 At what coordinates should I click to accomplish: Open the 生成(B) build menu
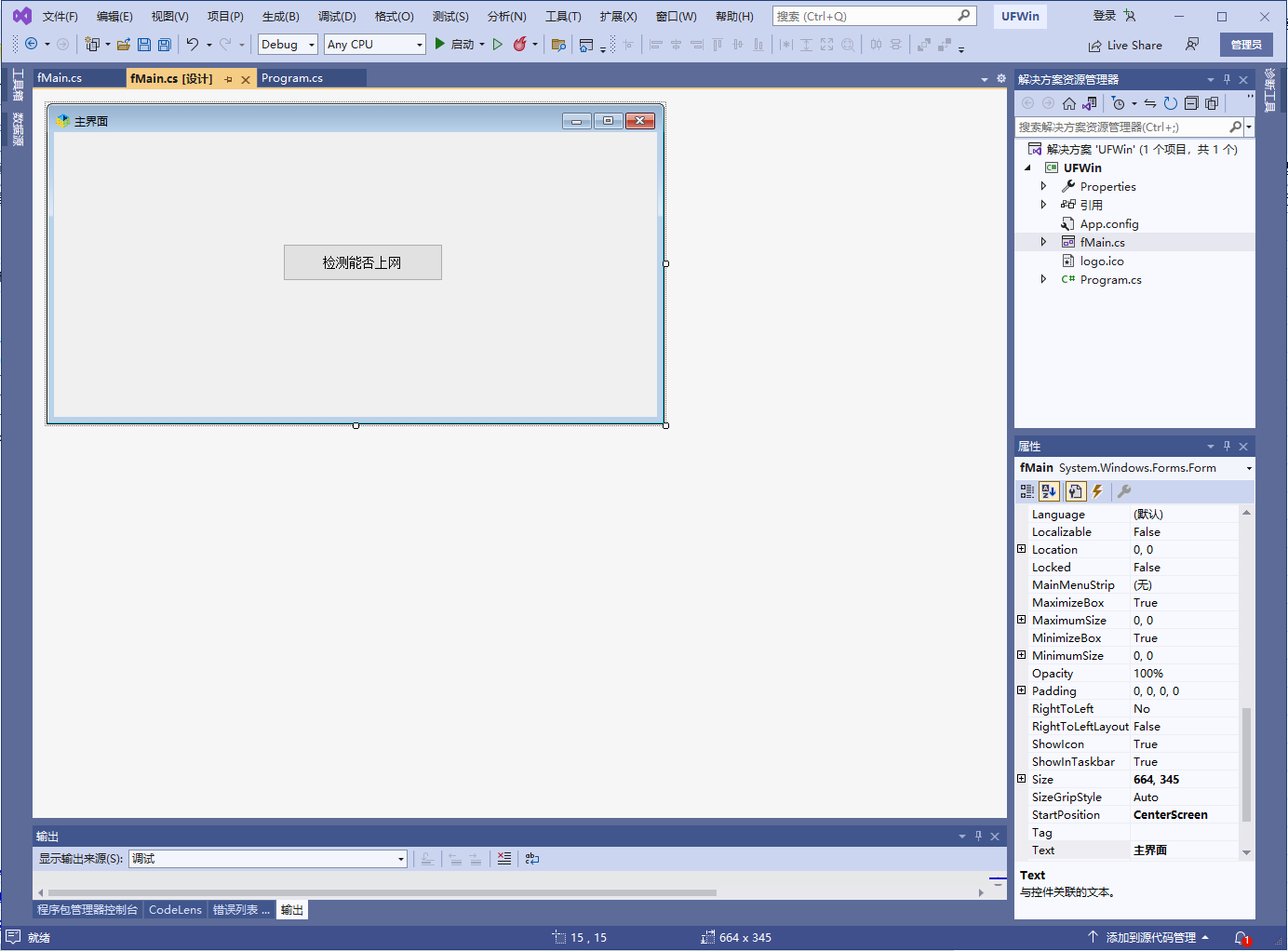[x=281, y=17]
